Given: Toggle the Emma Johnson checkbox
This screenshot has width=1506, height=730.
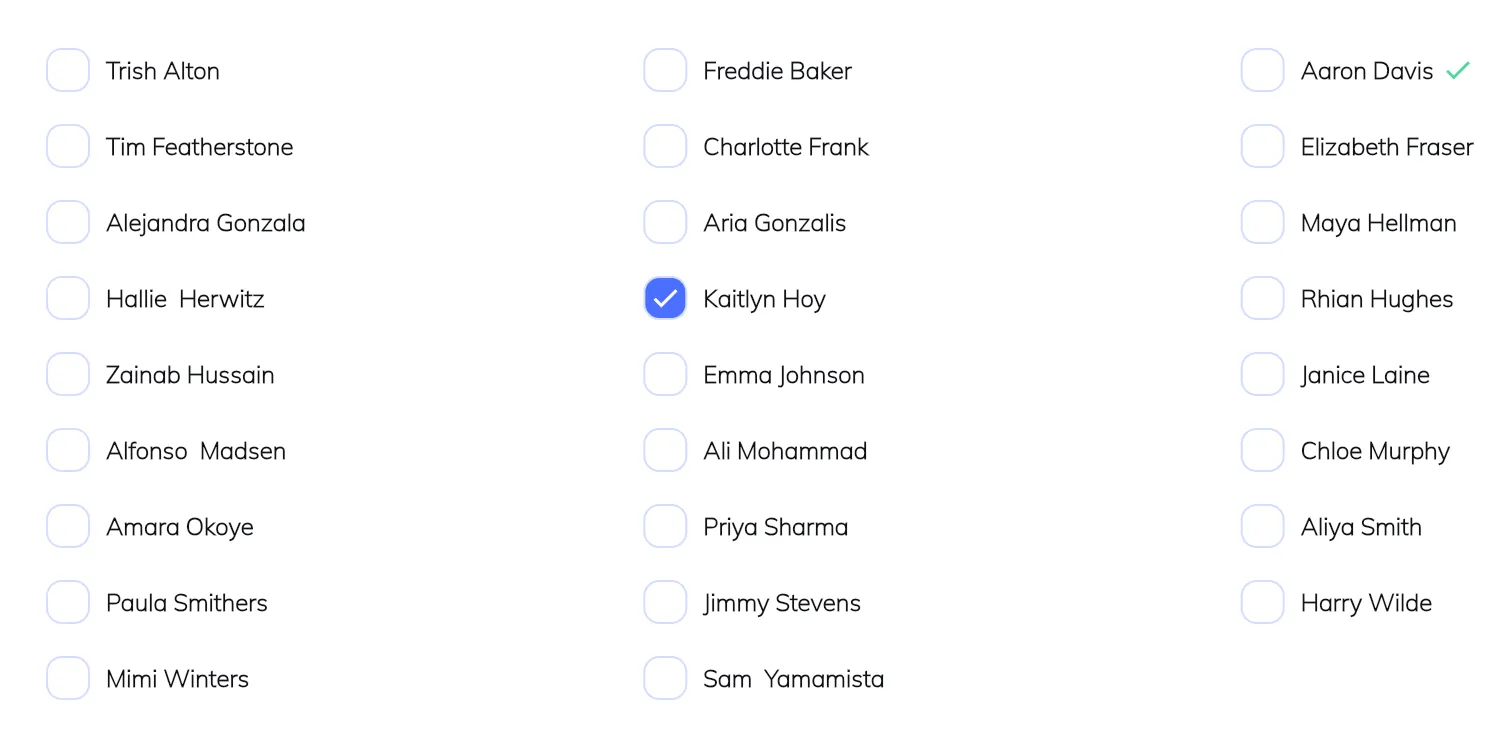Looking at the screenshot, I should [665, 375].
